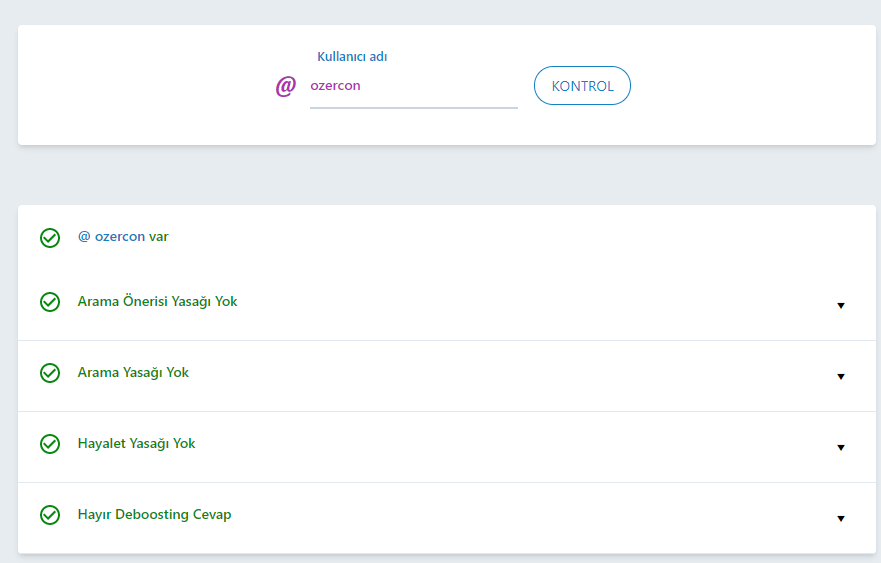The height and width of the screenshot is (563, 881).
Task: Click the underline of the username input
Action: coord(414,107)
